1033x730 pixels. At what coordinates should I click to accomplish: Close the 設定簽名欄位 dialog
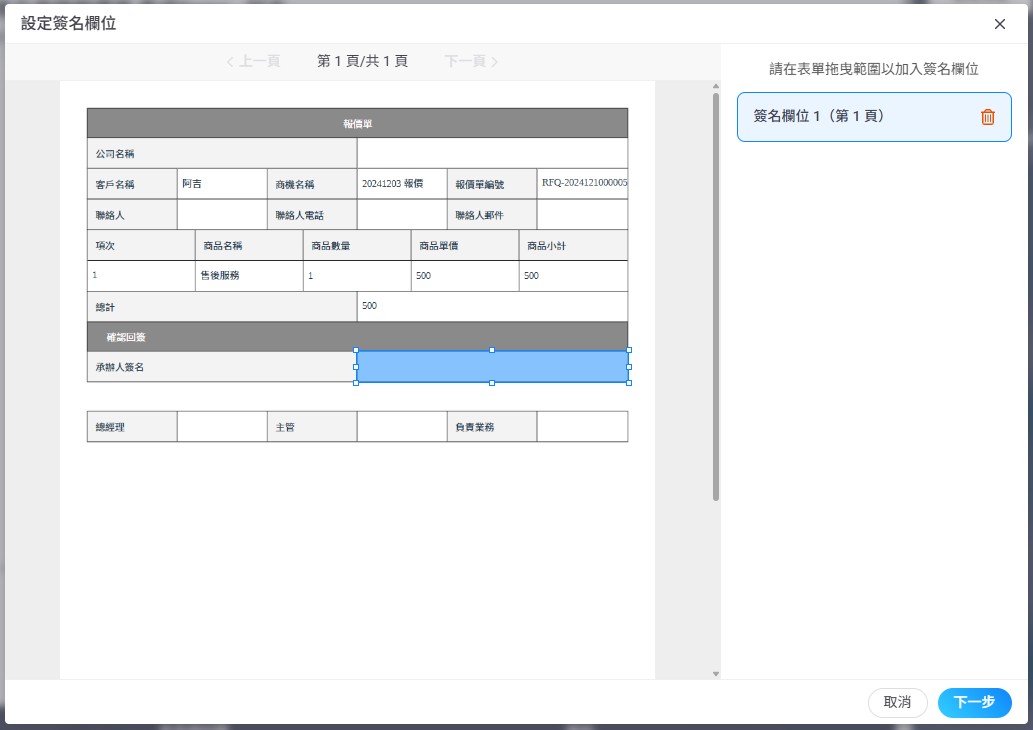999,24
